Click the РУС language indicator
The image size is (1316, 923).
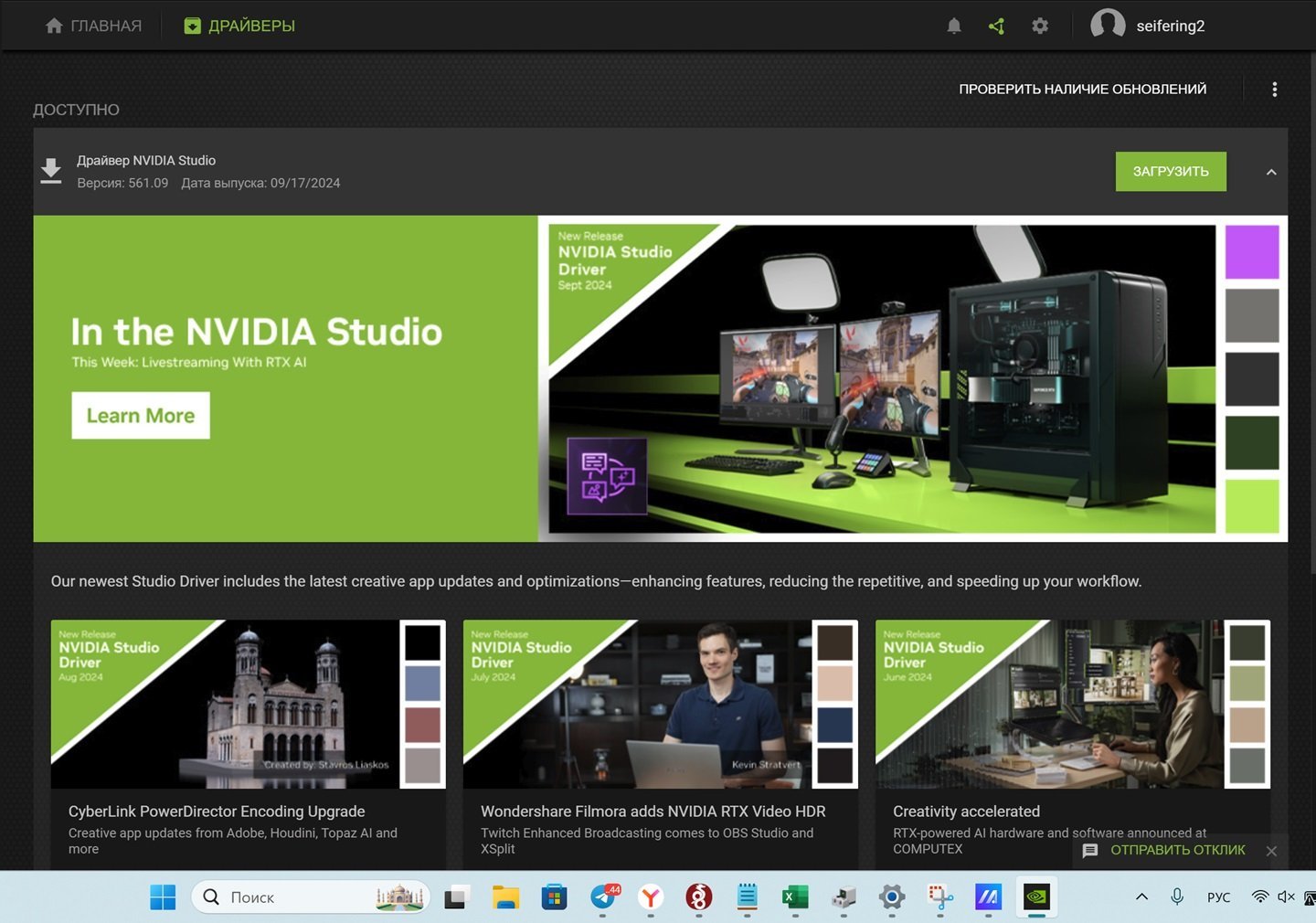click(1218, 897)
